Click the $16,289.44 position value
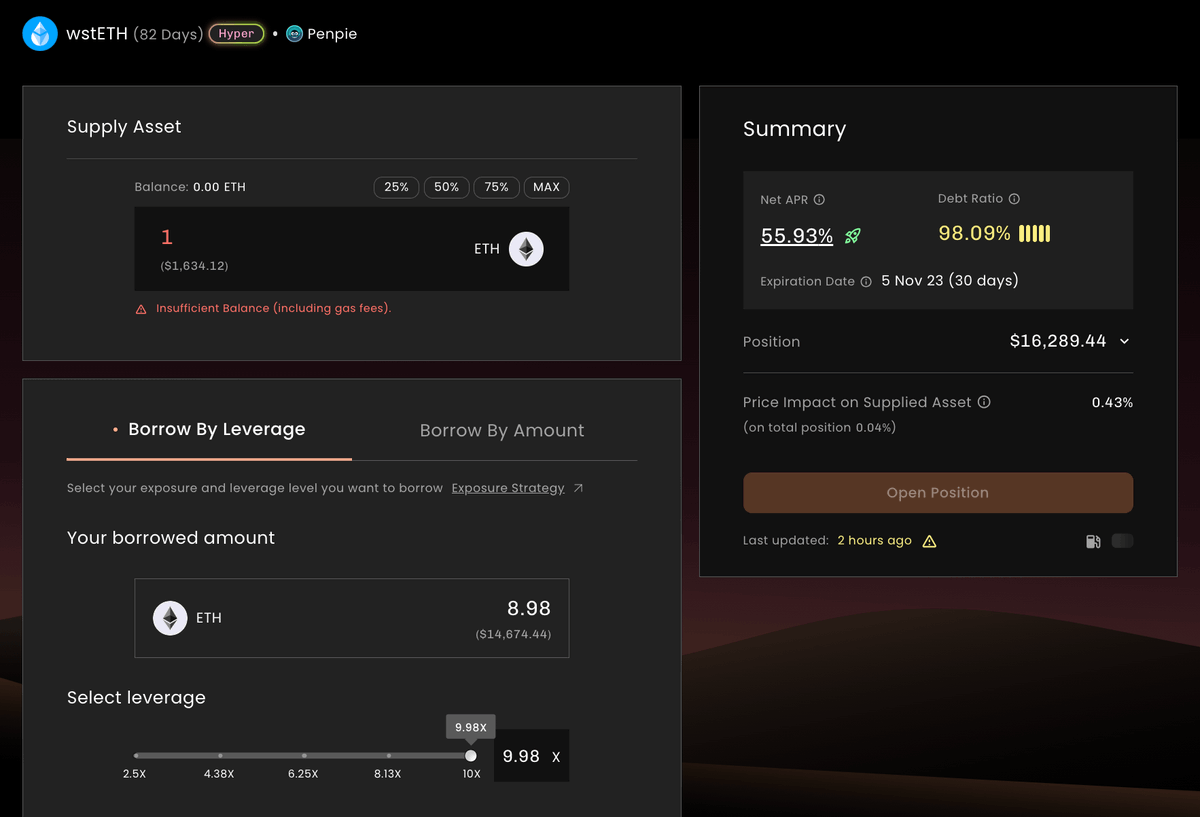The width and height of the screenshot is (1200, 817). point(1058,341)
